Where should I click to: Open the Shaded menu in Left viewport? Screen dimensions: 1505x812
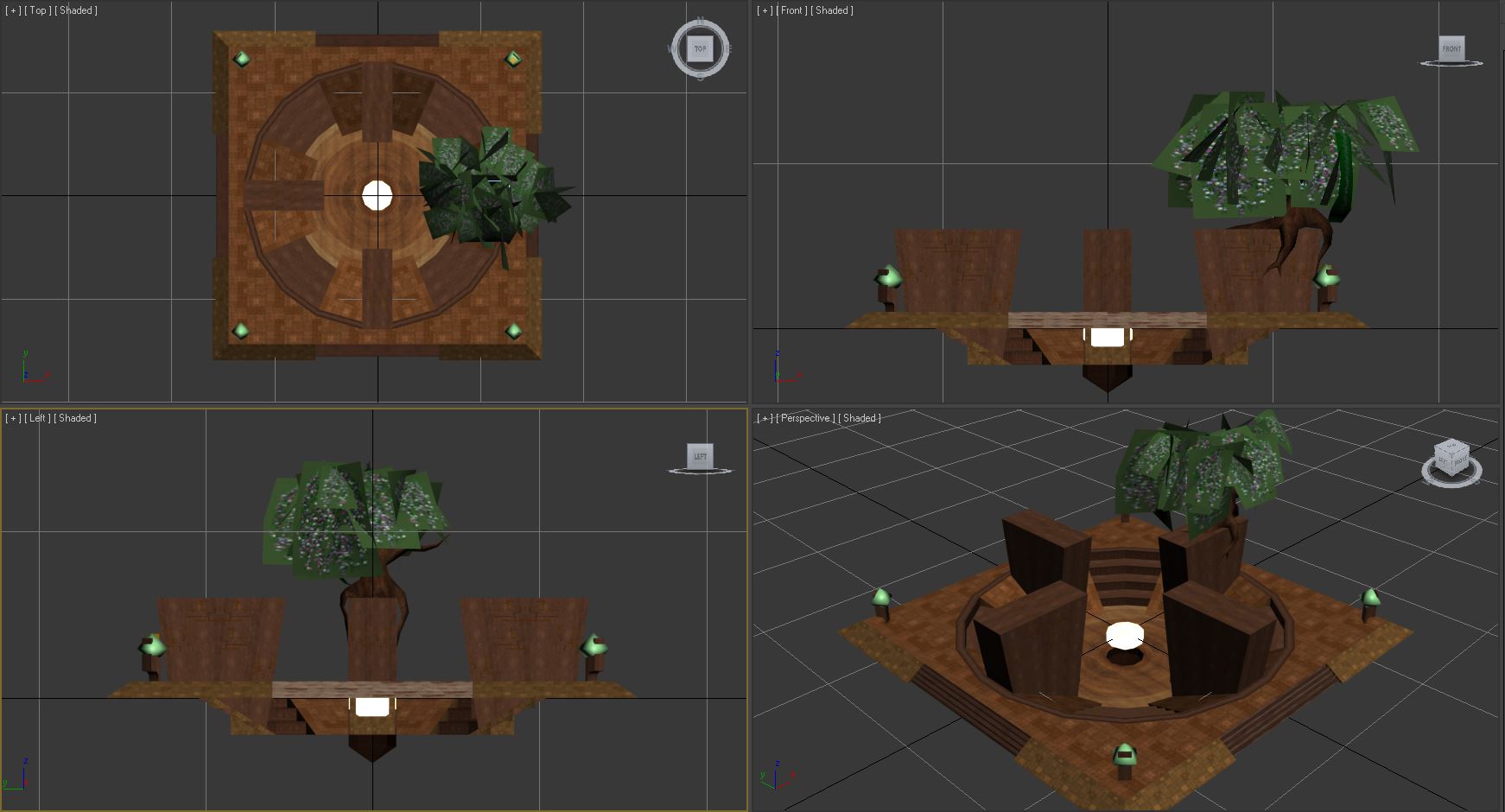pyautogui.click(x=75, y=418)
